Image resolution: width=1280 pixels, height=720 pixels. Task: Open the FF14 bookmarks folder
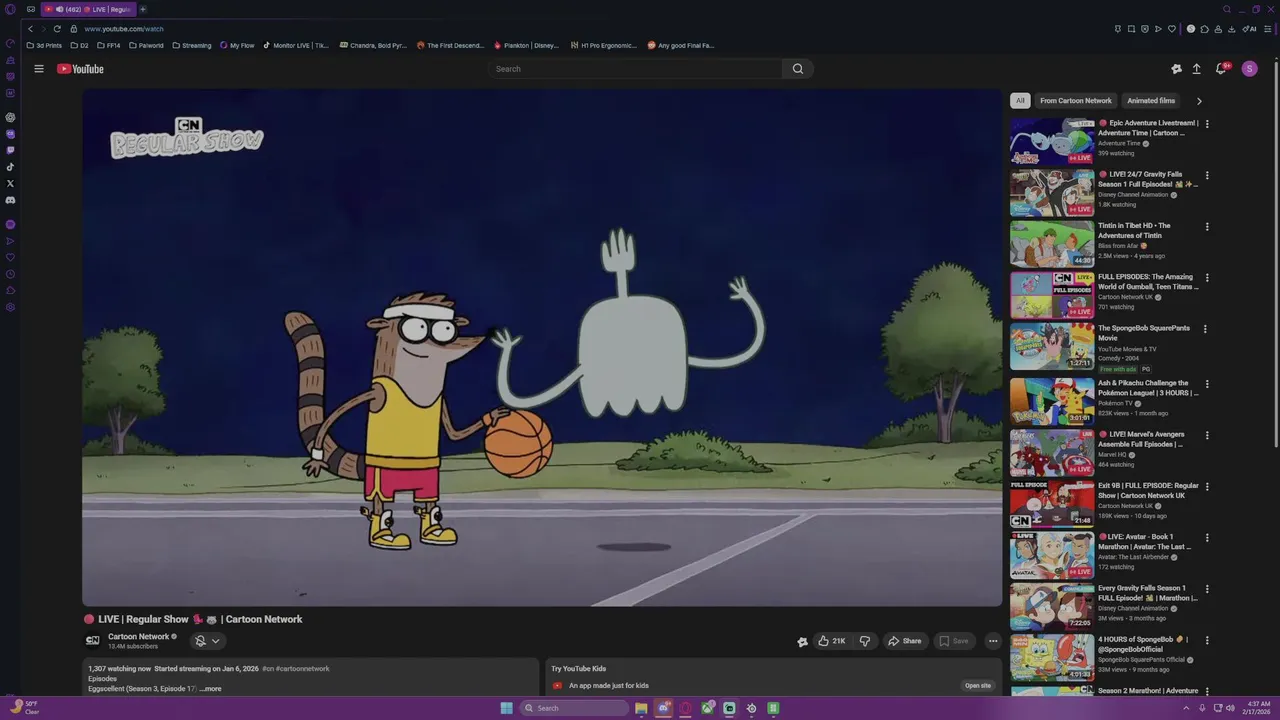(x=109, y=45)
